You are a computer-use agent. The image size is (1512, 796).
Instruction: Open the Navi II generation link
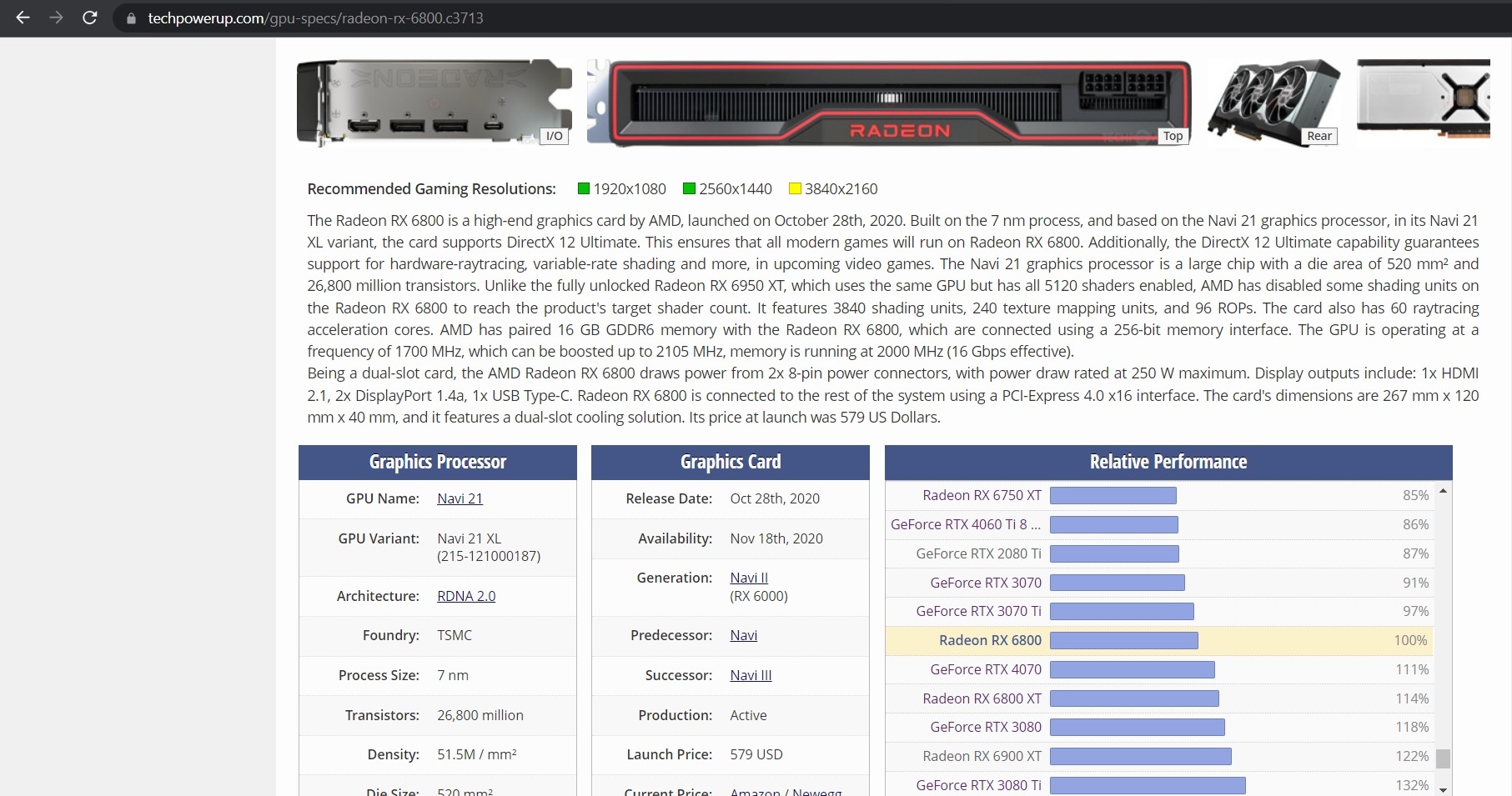click(x=749, y=578)
